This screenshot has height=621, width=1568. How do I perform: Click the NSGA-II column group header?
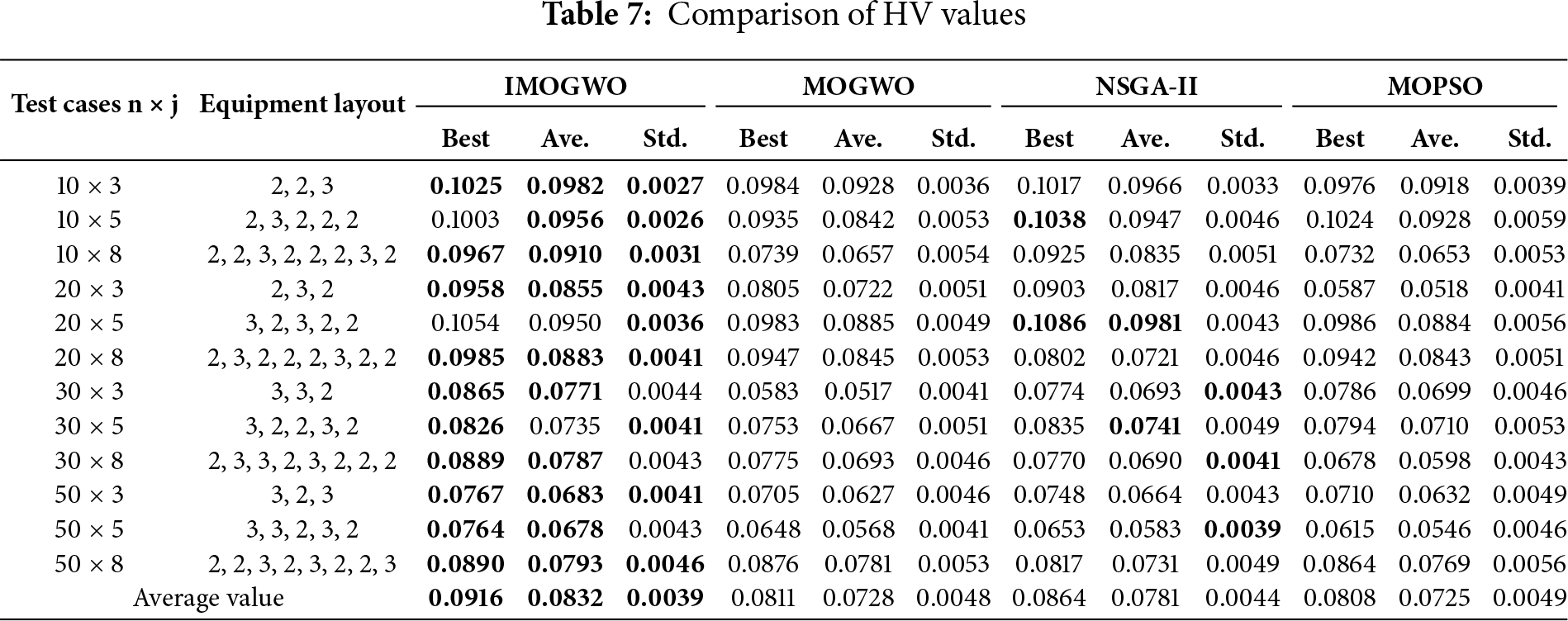click(x=1145, y=86)
